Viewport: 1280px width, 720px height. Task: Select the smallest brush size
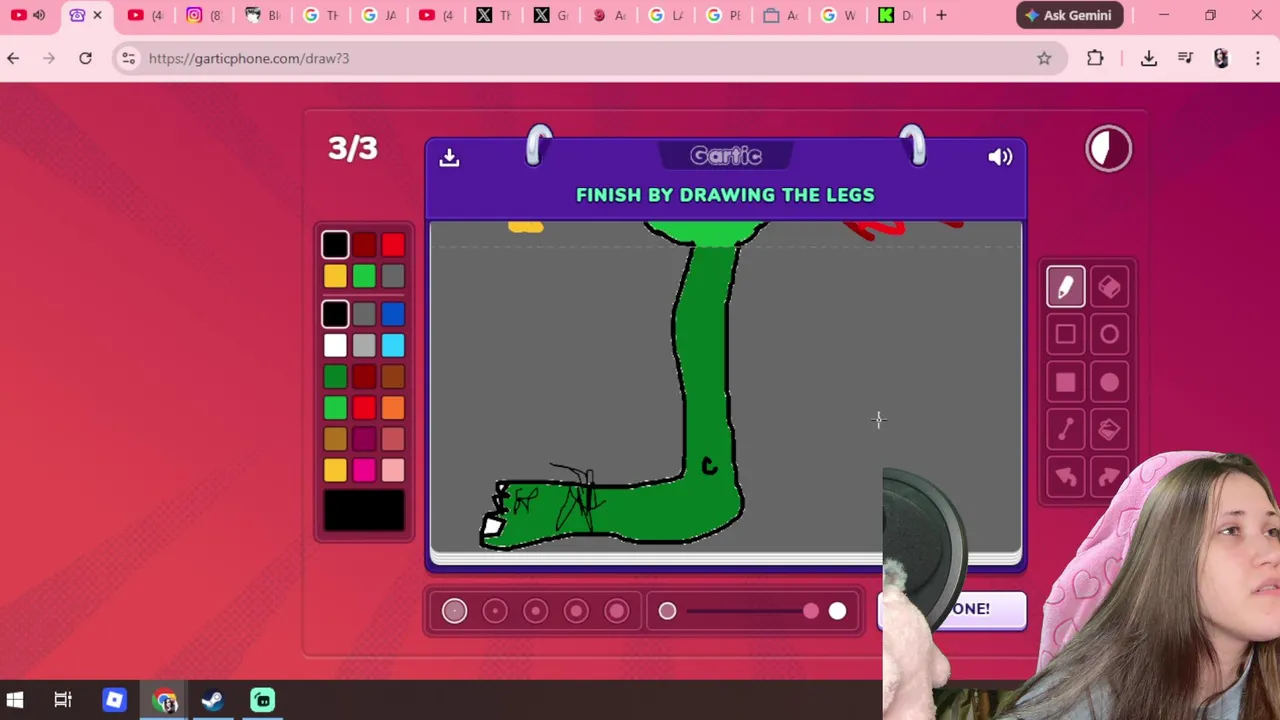click(x=454, y=611)
